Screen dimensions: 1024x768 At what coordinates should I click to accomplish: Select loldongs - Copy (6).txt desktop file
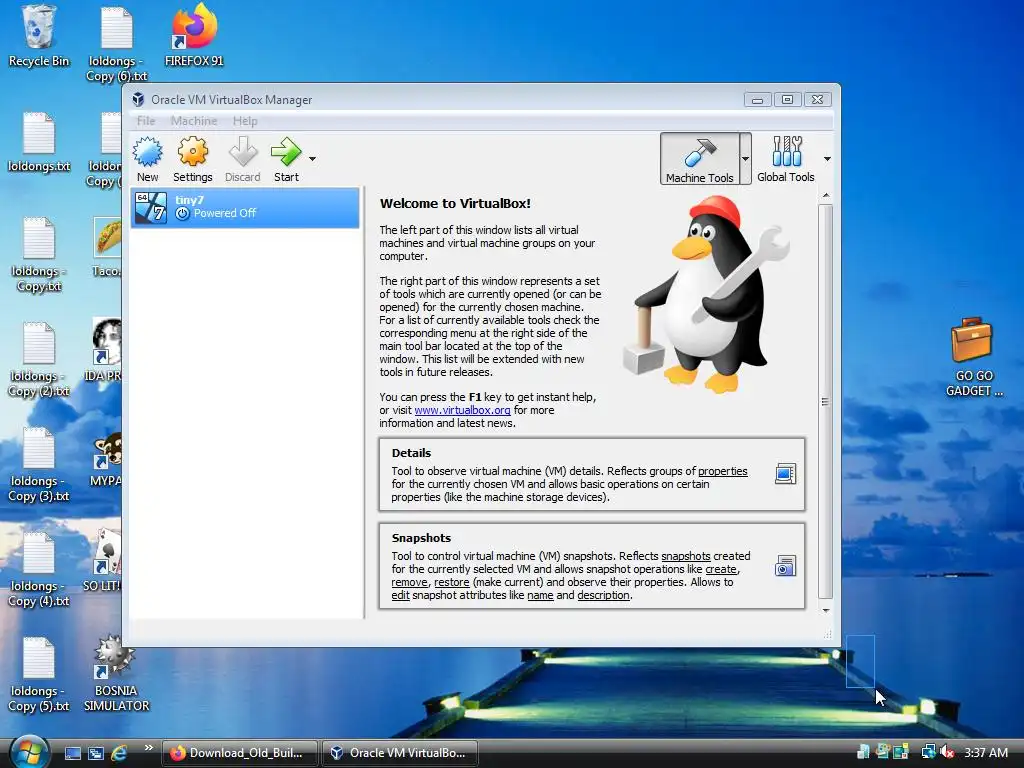coord(117,43)
